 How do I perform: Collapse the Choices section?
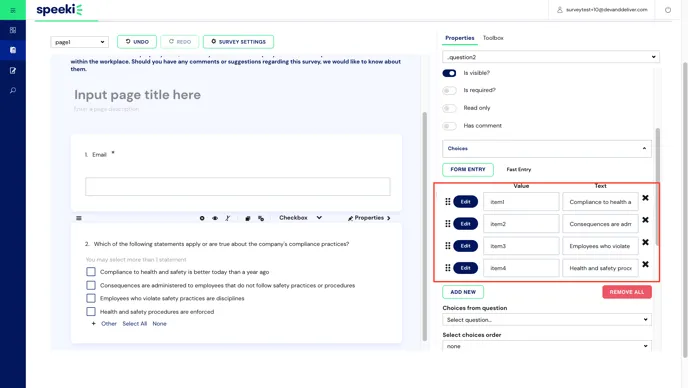[x=547, y=149]
